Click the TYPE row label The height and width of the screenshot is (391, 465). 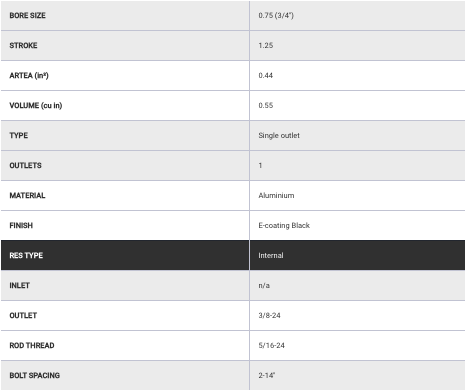point(19,135)
